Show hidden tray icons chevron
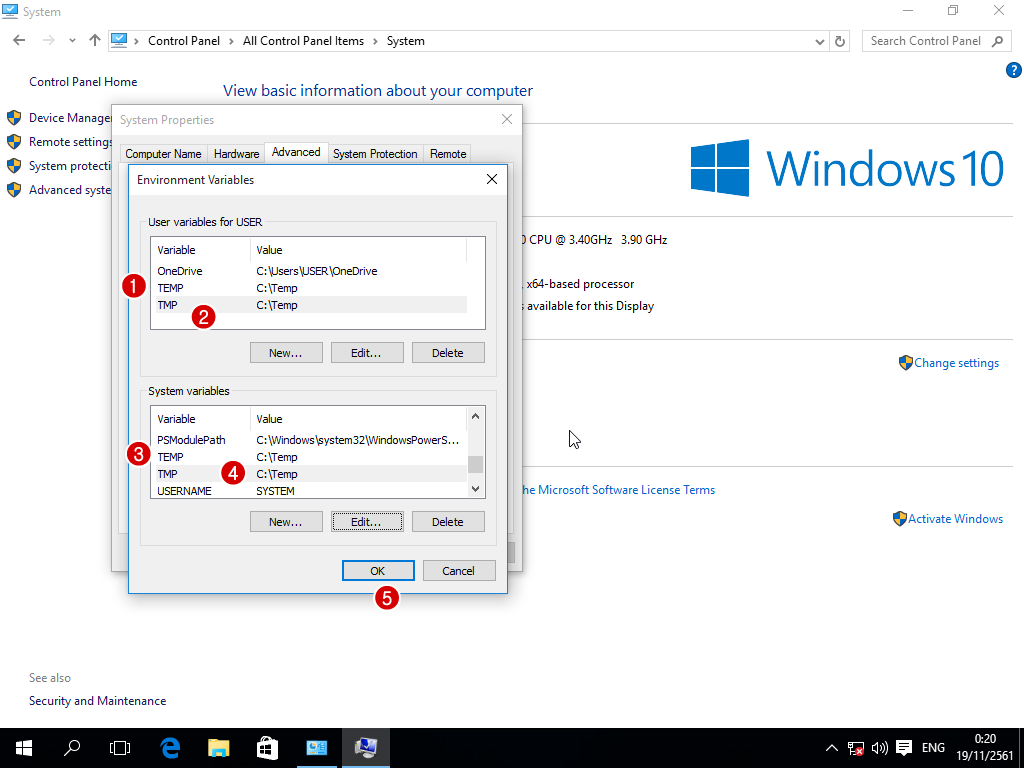Screen dimensions: 1024x768 (x=831, y=748)
